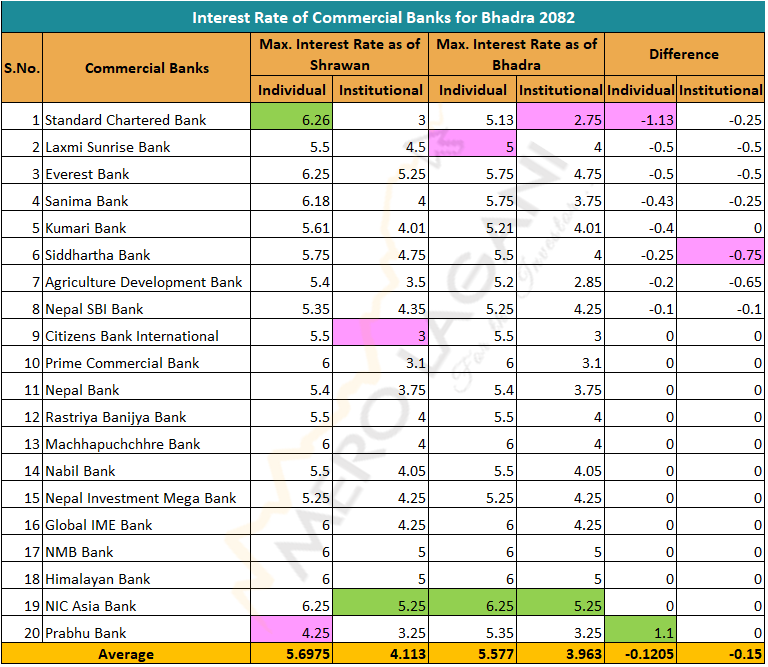Click the 'Machhapuchchhre Bank' name cell

[146, 440]
